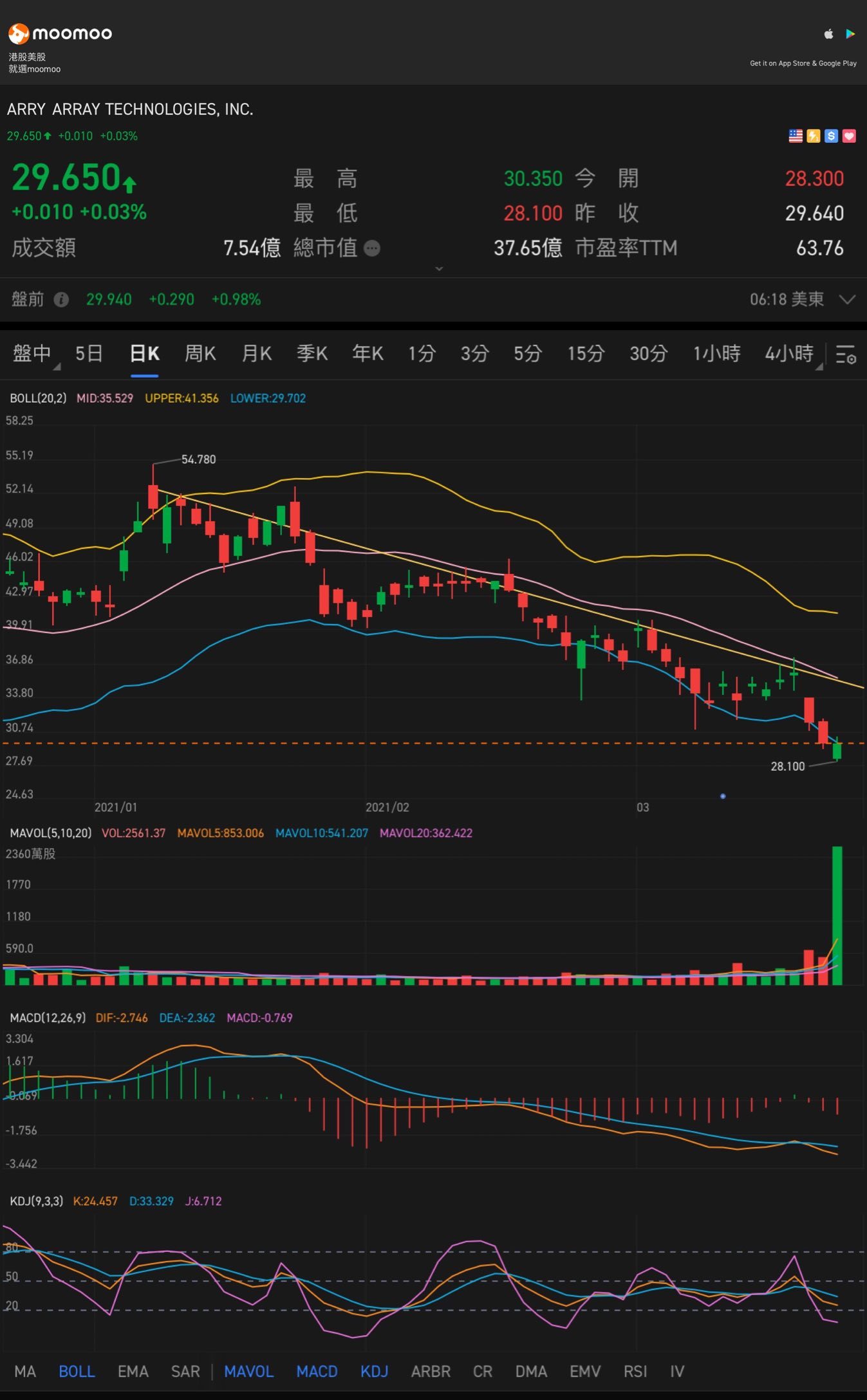Switch to the 年K chart tab
Image resolution: width=867 pixels, height=1400 pixels.
368,354
